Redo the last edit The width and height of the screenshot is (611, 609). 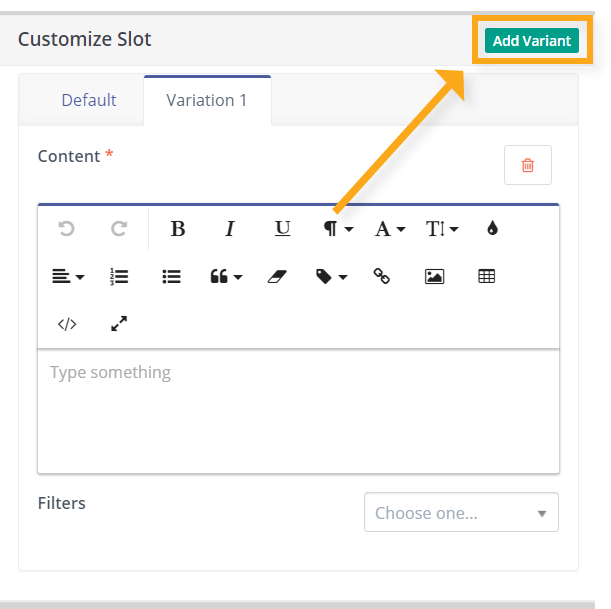[x=118, y=228]
